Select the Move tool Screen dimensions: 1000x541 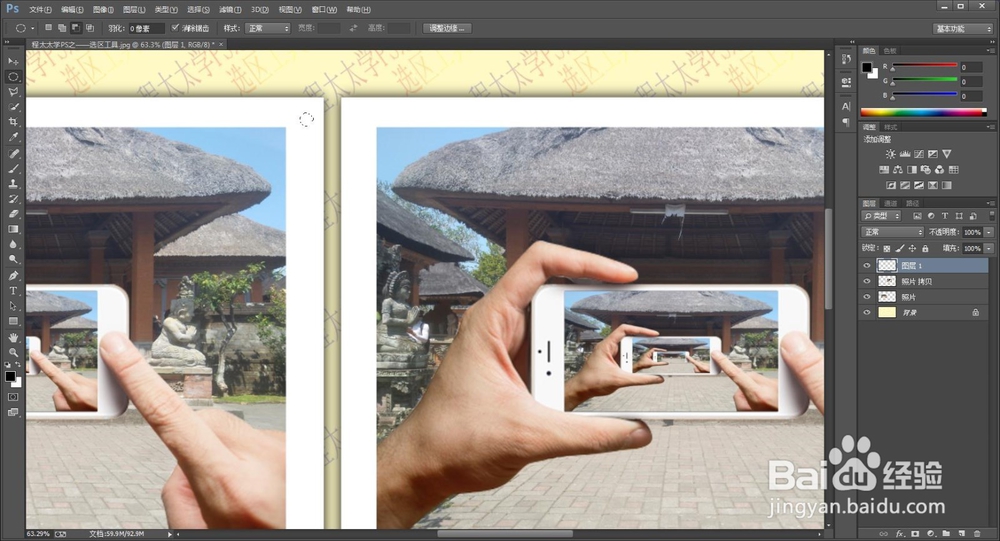click(13, 61)
